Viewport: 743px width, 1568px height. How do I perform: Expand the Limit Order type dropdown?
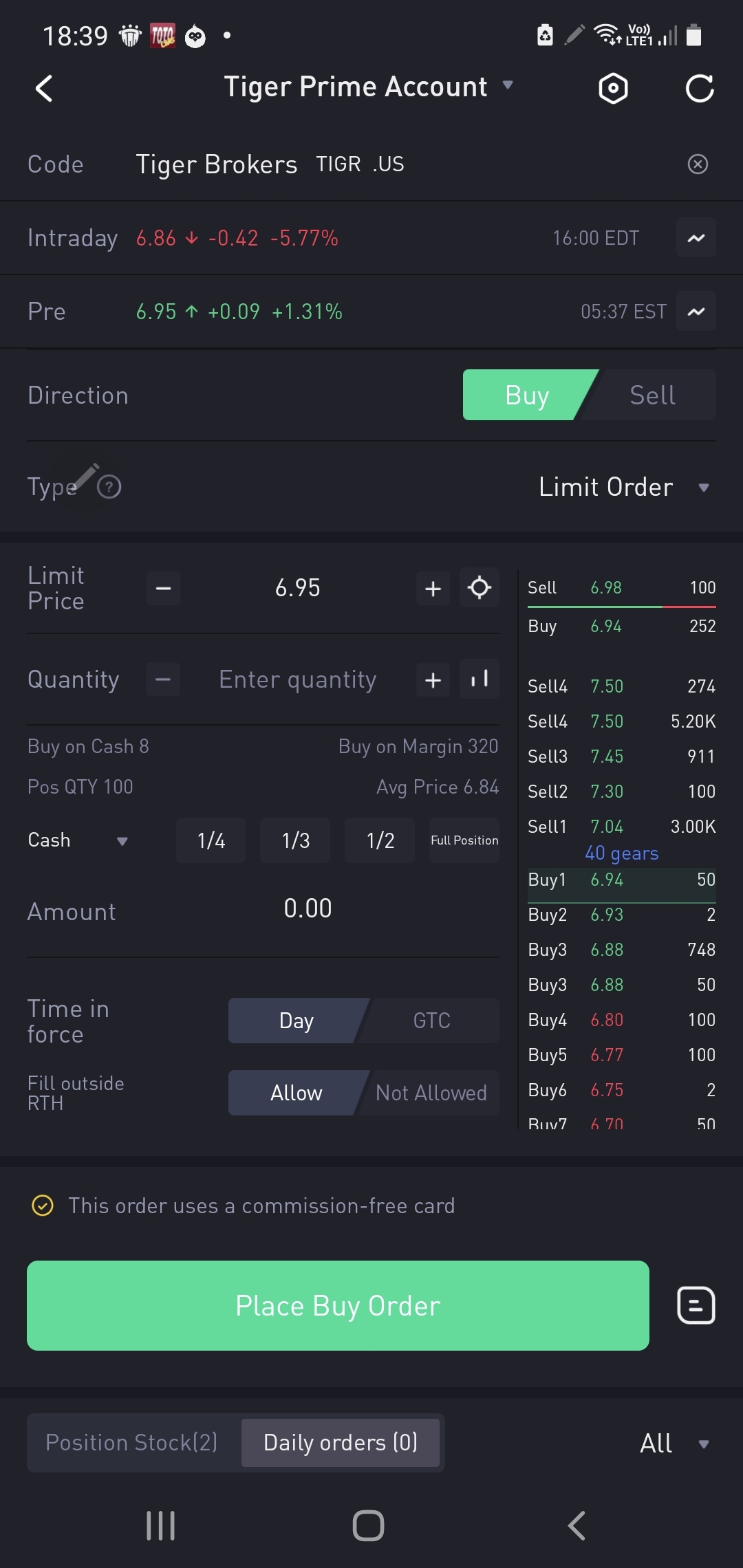point(623,488)
